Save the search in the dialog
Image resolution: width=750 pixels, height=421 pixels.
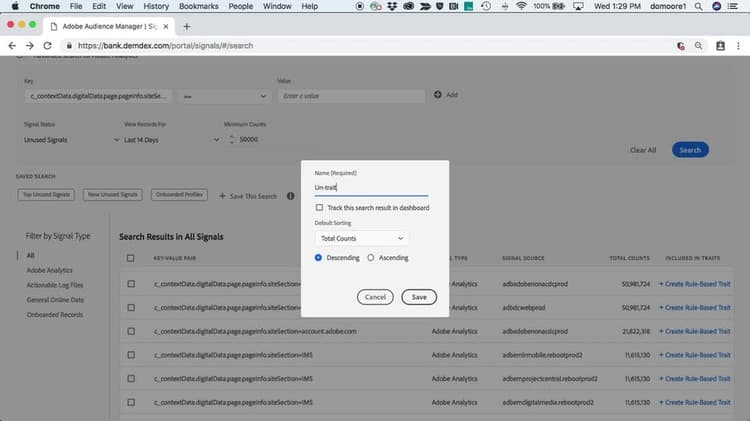[419, 297]
